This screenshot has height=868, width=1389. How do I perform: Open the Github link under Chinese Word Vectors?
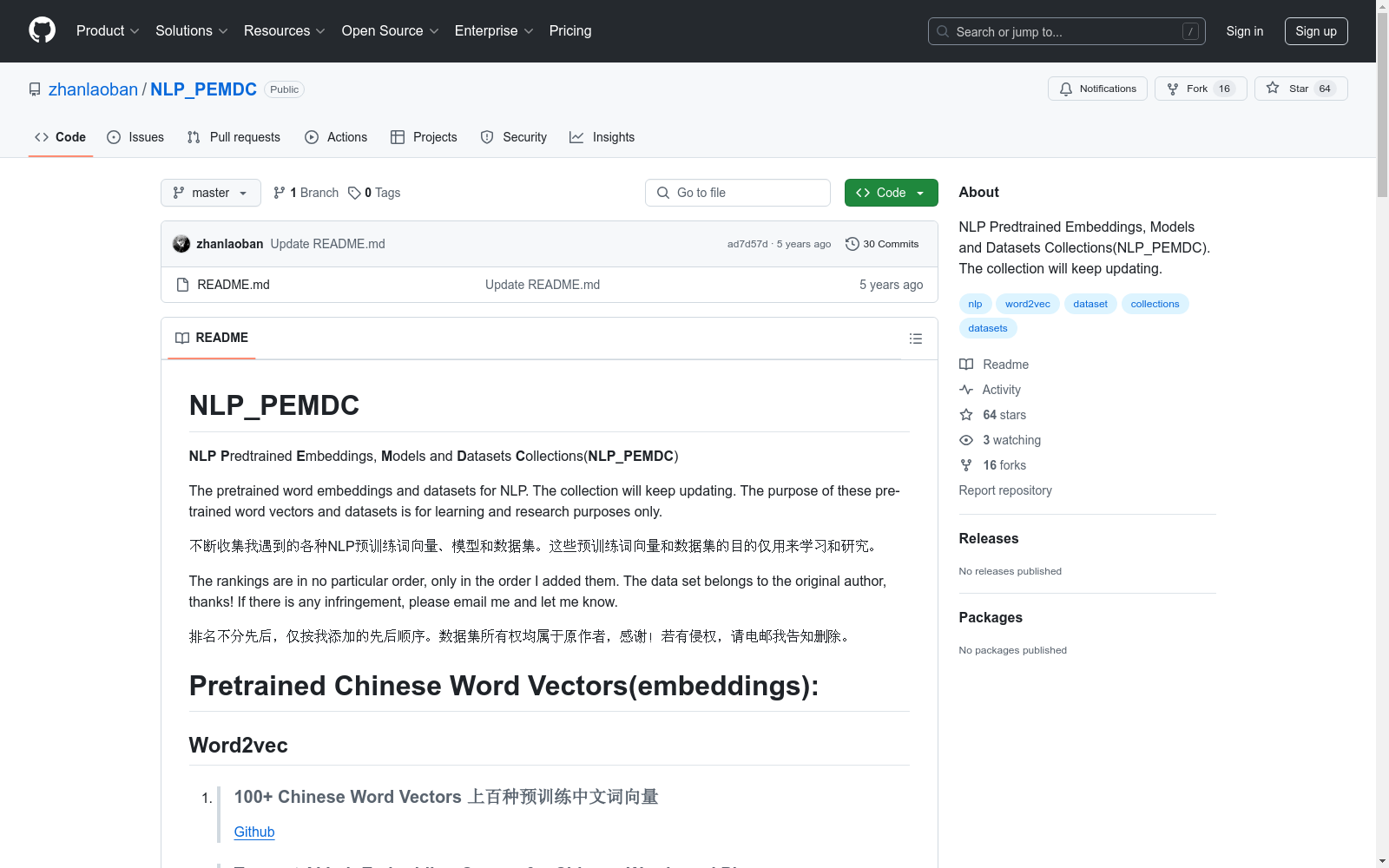coord(254,832)
